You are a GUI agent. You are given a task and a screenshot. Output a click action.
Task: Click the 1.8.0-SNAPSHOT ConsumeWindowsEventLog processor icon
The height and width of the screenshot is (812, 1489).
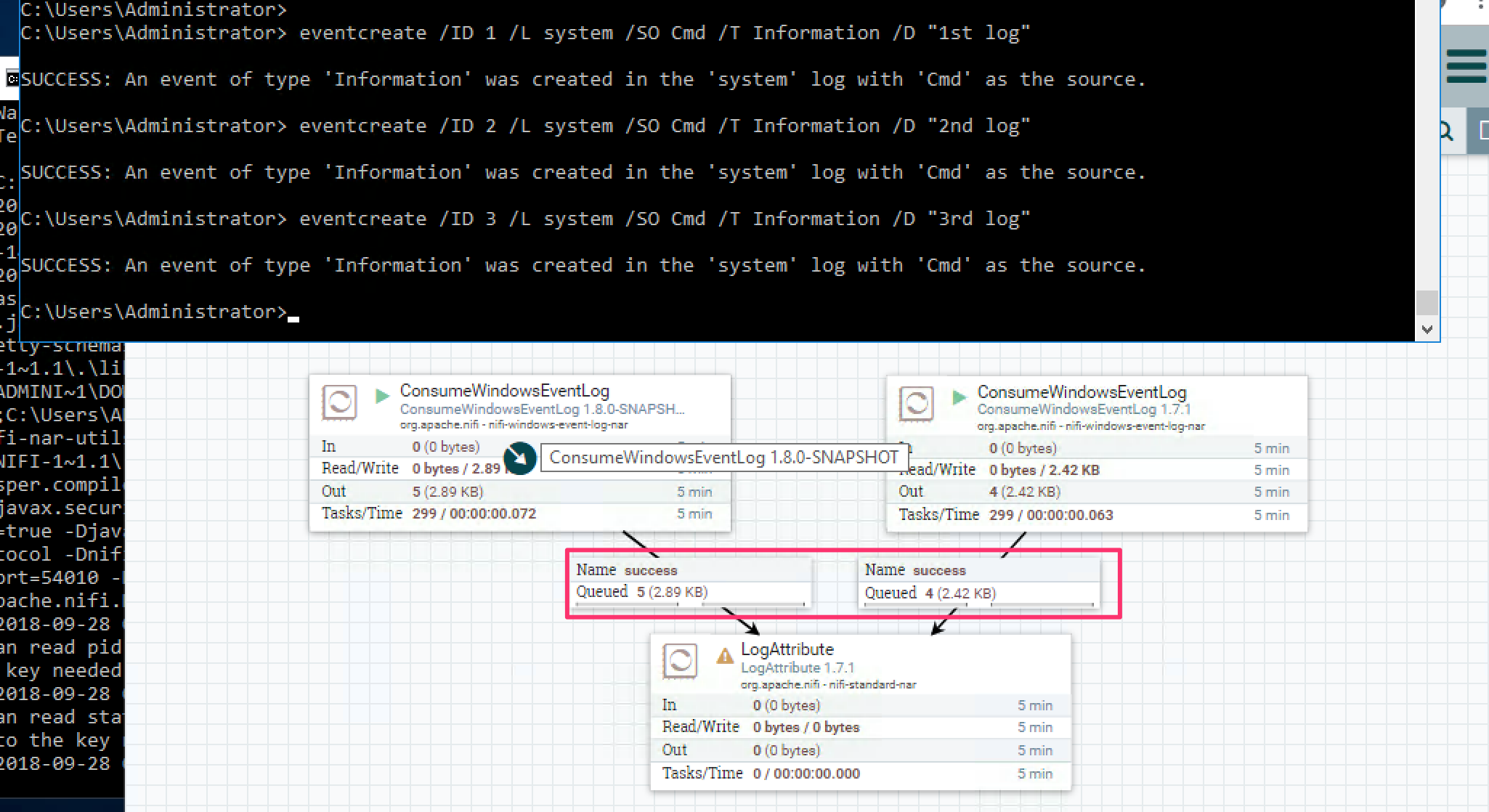pos(339,402)
